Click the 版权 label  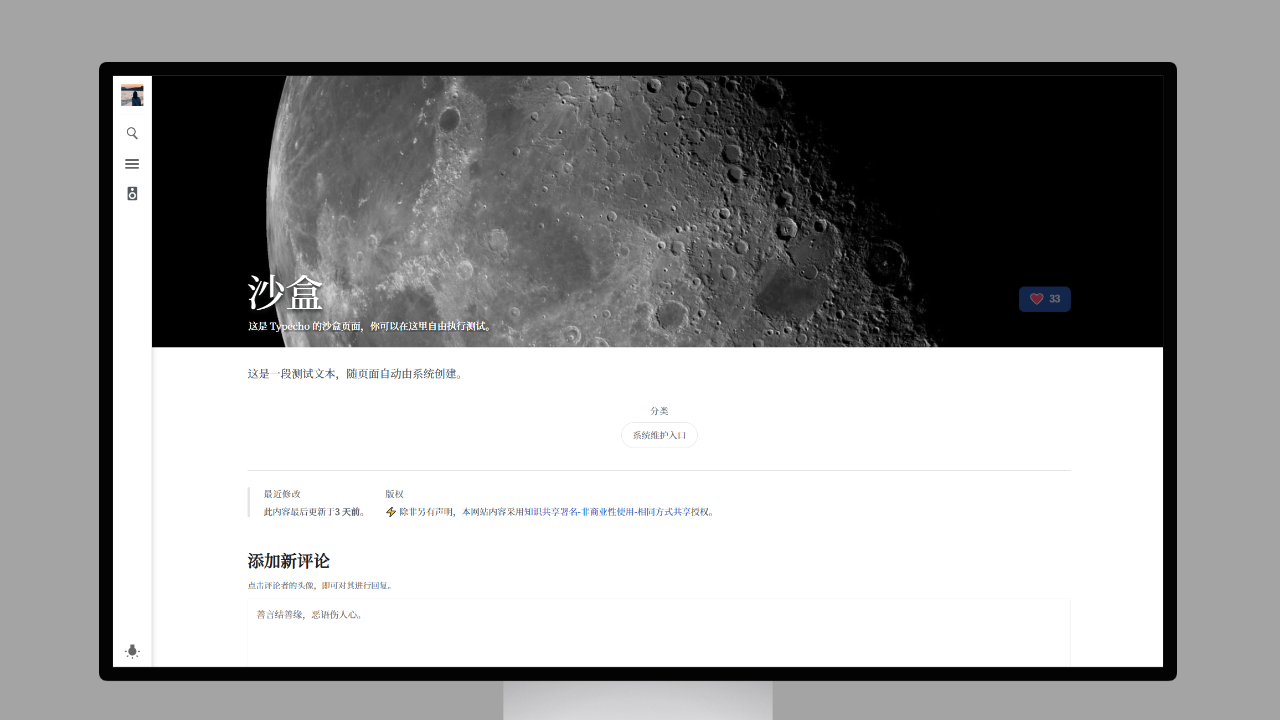pyautogui.click(x=394, y=494)
